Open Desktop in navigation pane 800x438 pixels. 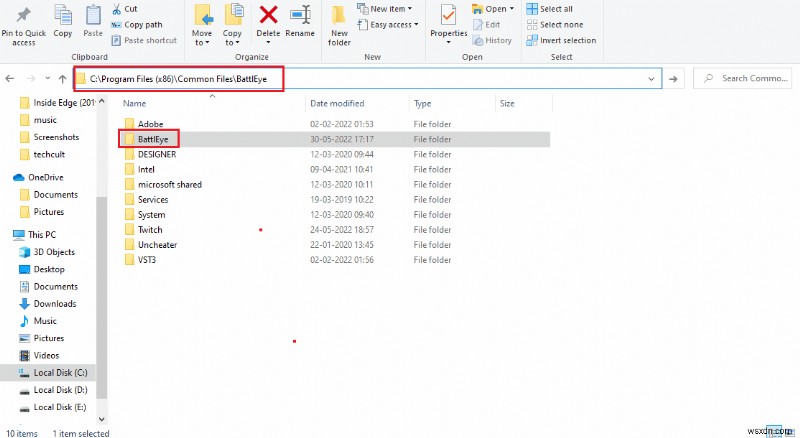[x=42, y=269]
